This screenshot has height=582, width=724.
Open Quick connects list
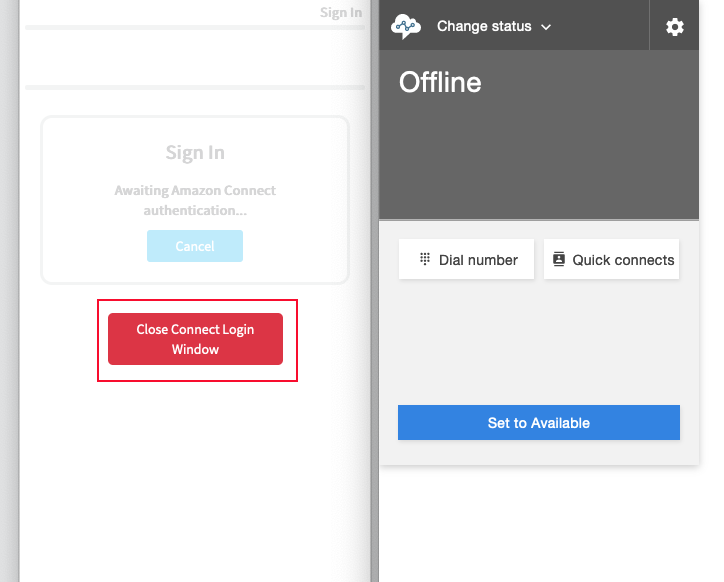[611, 259]
